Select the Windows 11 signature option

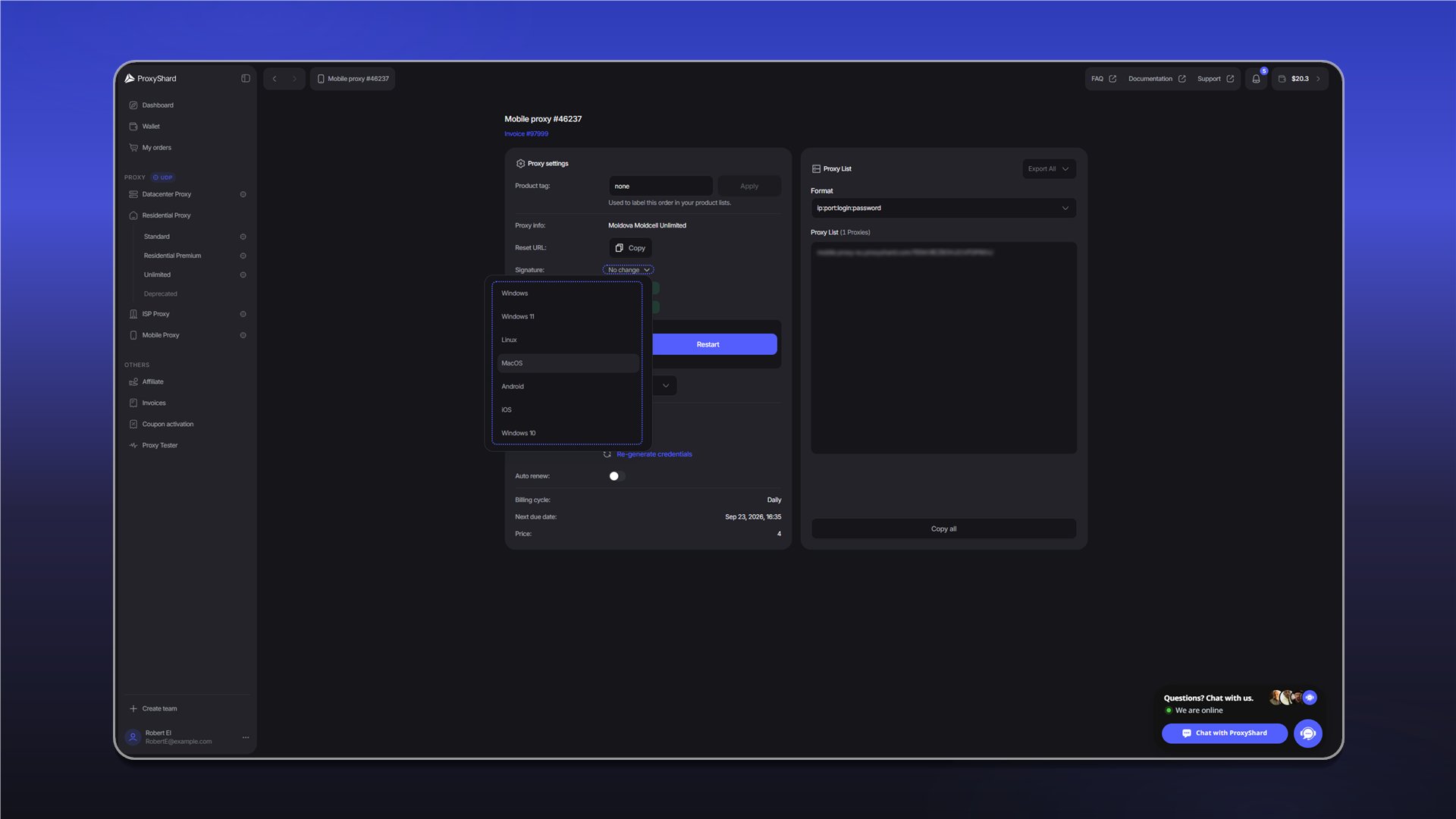pos(567,317)
